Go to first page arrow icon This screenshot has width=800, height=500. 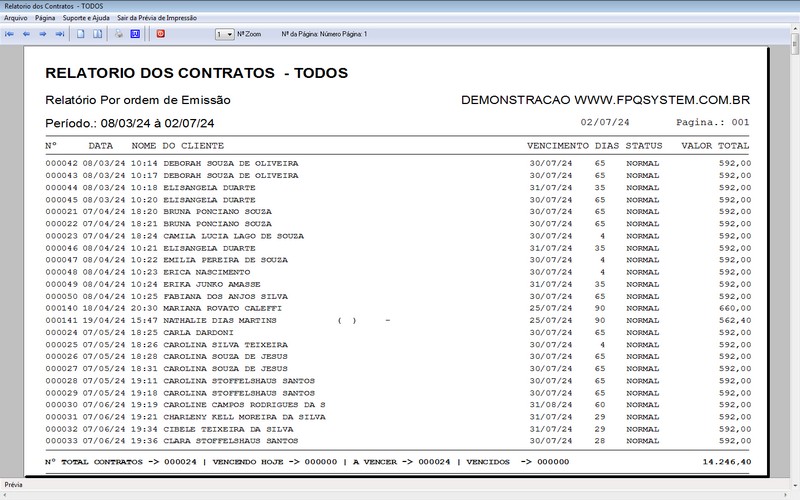pyautogui.click(x=9, y=34)
